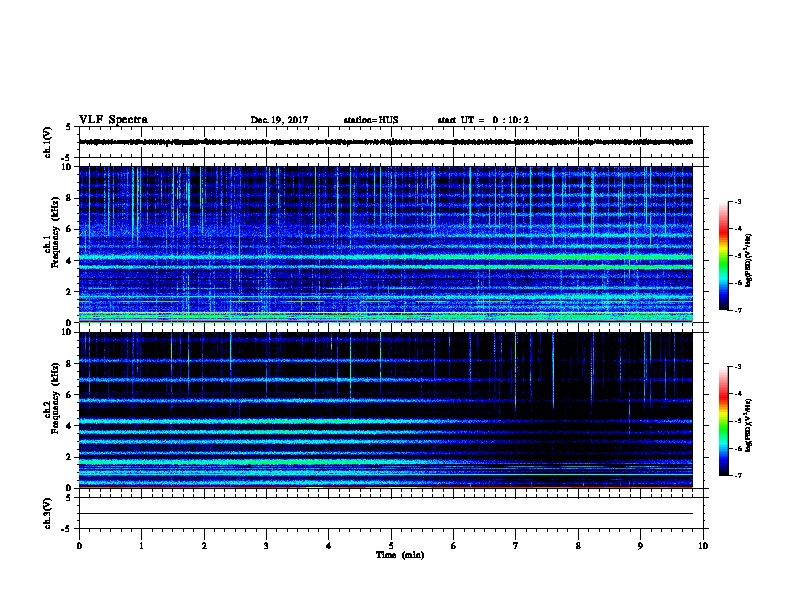This screenshot has width=792, height=612.
Task: Click the "ch.1(V)" axis label
Action: 48,142
